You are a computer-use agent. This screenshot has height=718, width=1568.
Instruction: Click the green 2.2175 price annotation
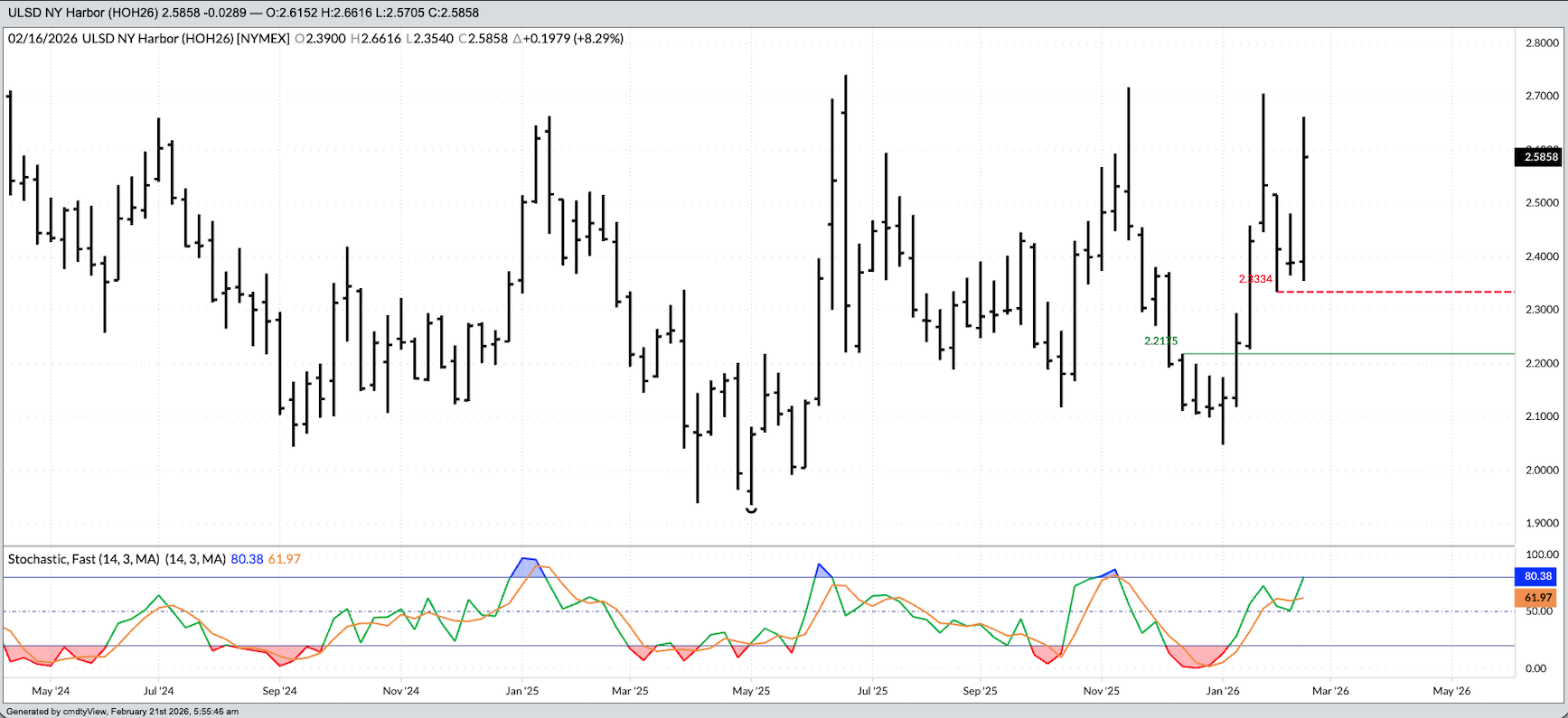pyautogui.click(x=1160, y=341)
